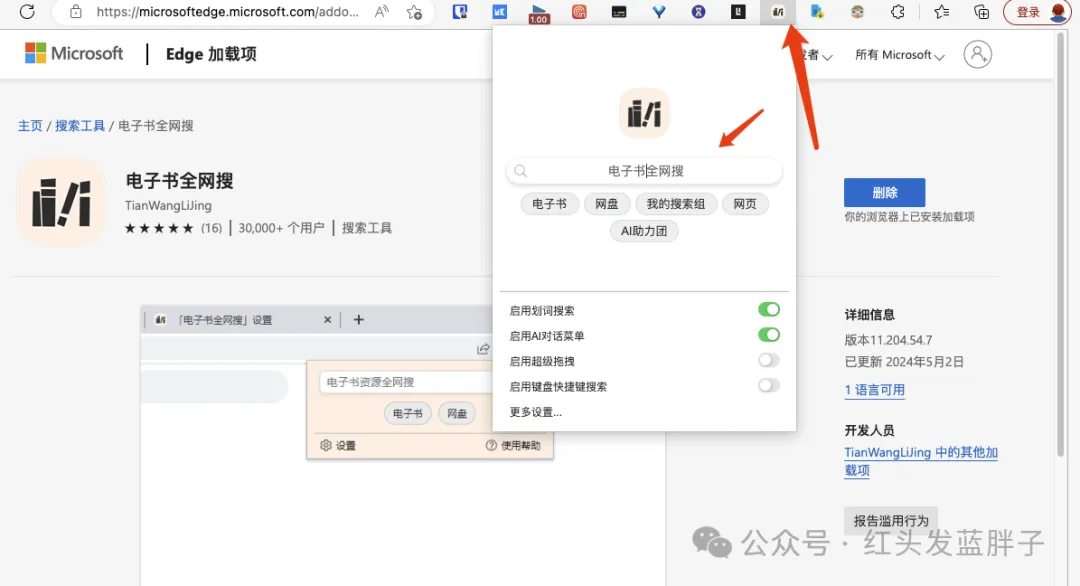Go to the 主页 breadcrumb link
Image resolution: width=1080 pixels, height=586 pixels.
30,126
